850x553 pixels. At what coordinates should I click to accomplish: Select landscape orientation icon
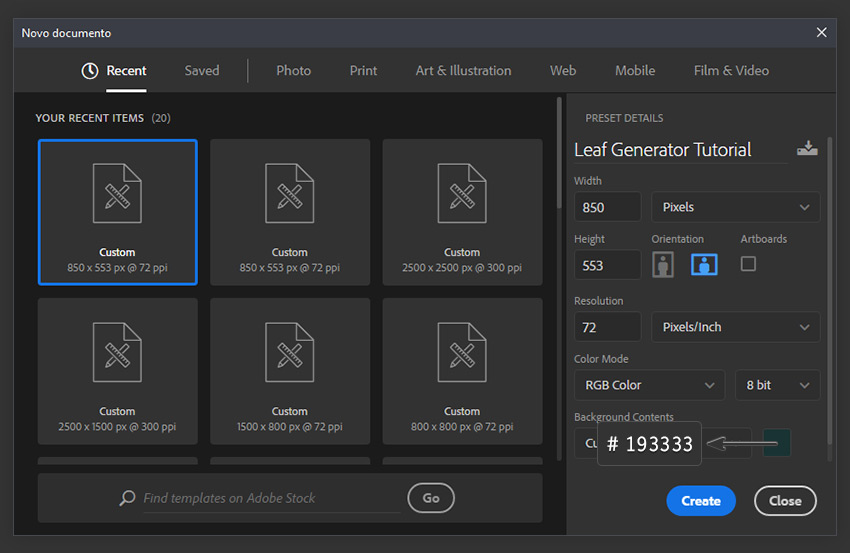704,264
